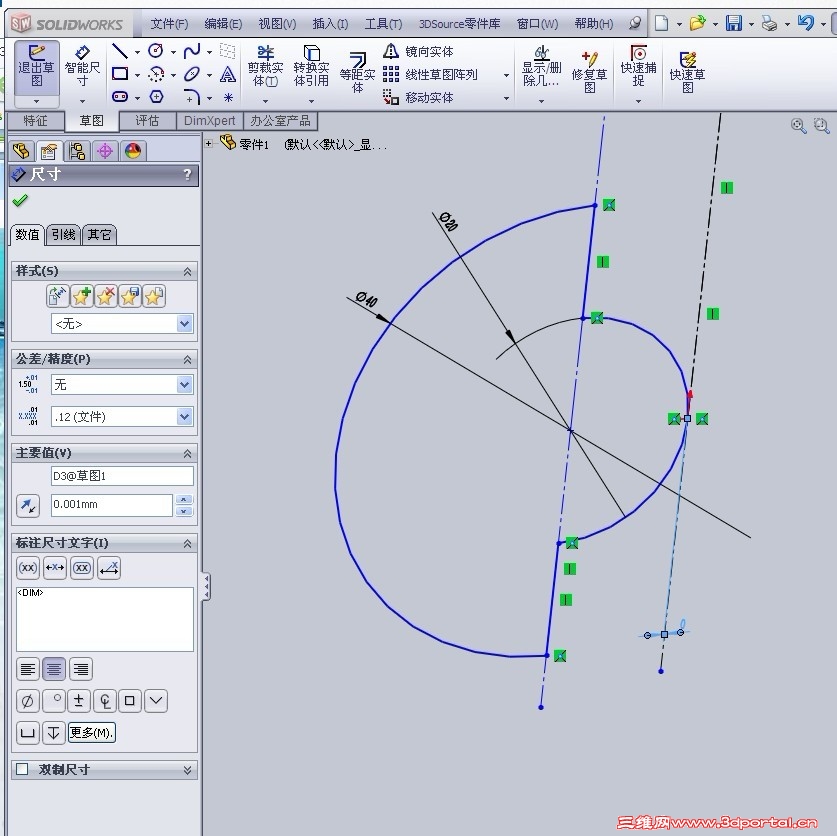Insert the plus/minus symbol button
Screen dimensions: 837x836
coord(78,701)
